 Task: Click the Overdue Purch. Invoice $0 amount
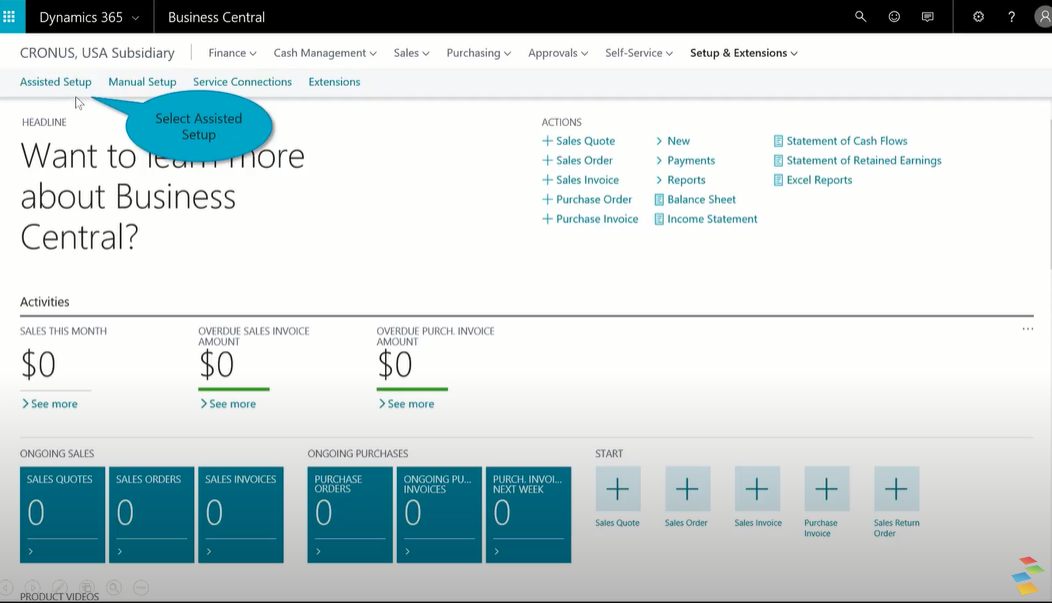pos(395,365)
